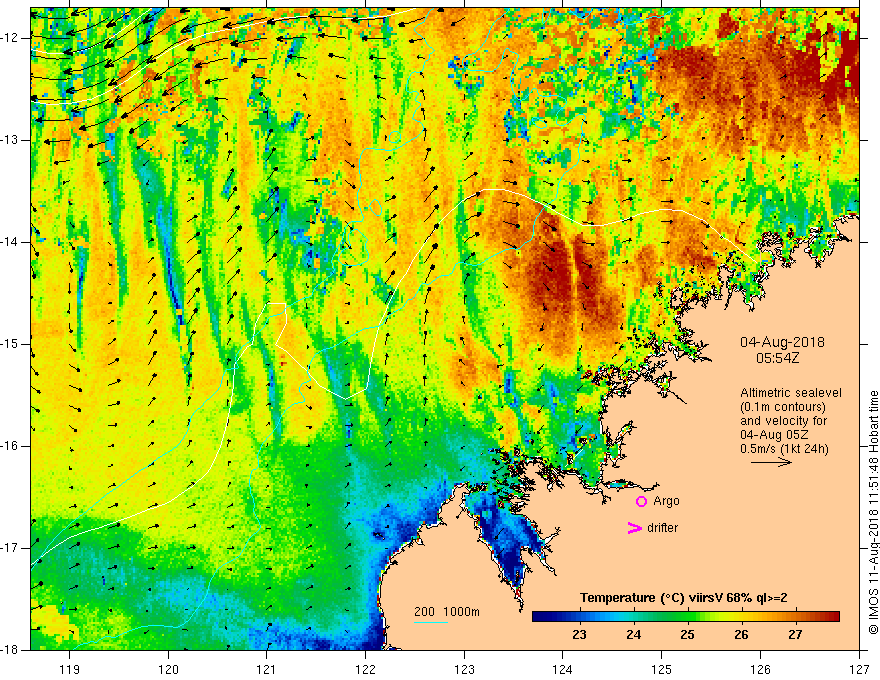Image resolution: width=880 pixels, height=680 pixels.
Task: Click the 'Argo' legend label
Action: [x=666, y=501]
